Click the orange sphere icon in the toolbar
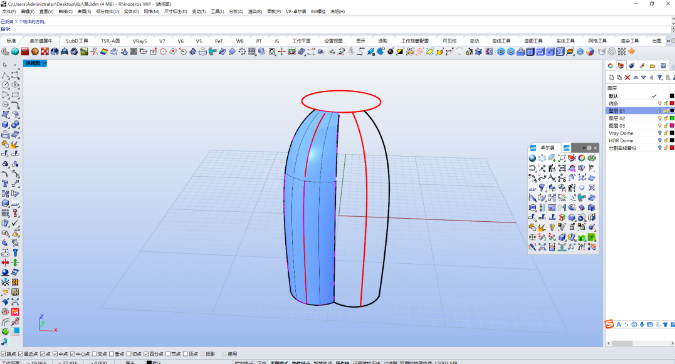The width and height of the screenshot is (675, 364). (35, 52)
